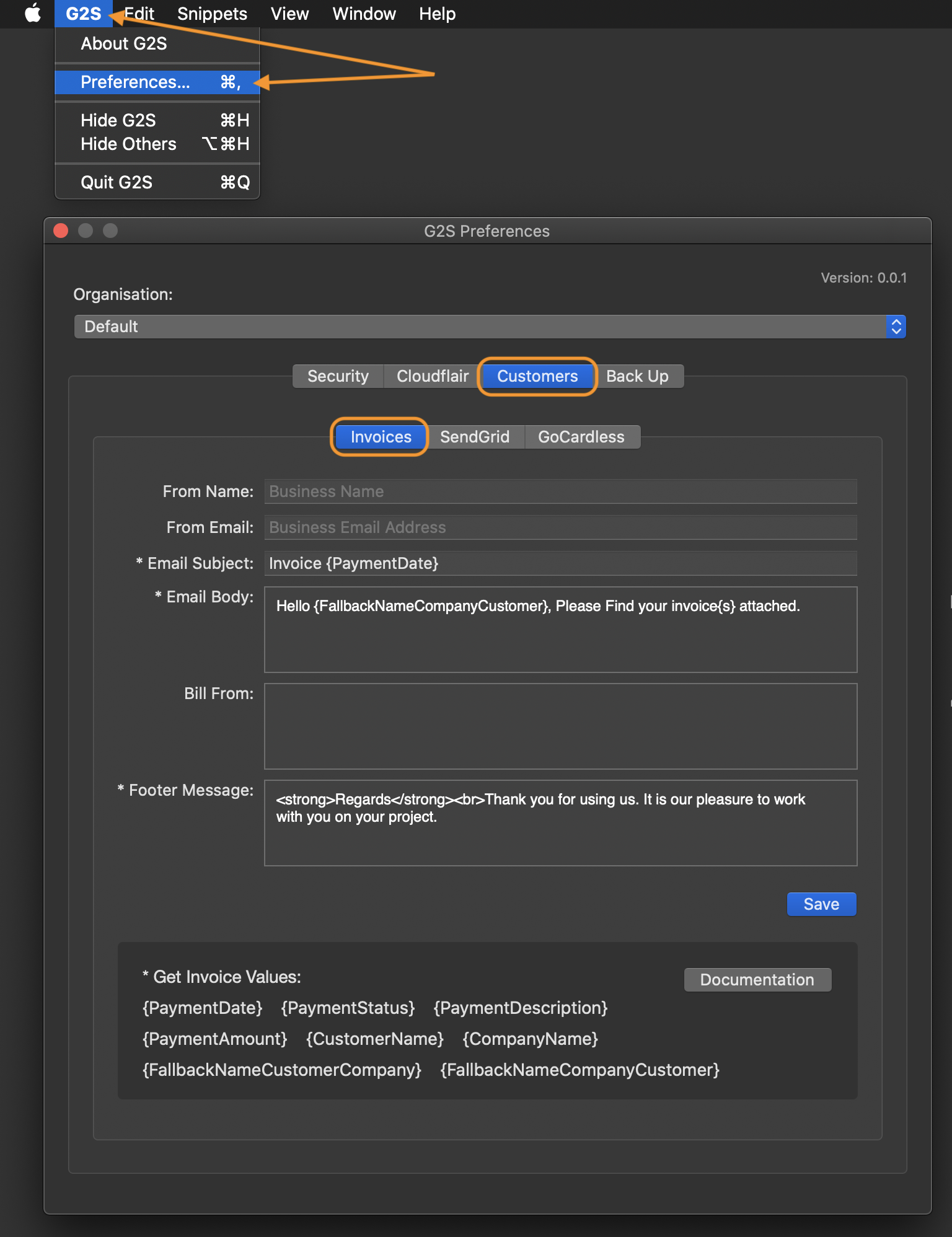
Task: Open the Help menu
Action: click(437, 14)
